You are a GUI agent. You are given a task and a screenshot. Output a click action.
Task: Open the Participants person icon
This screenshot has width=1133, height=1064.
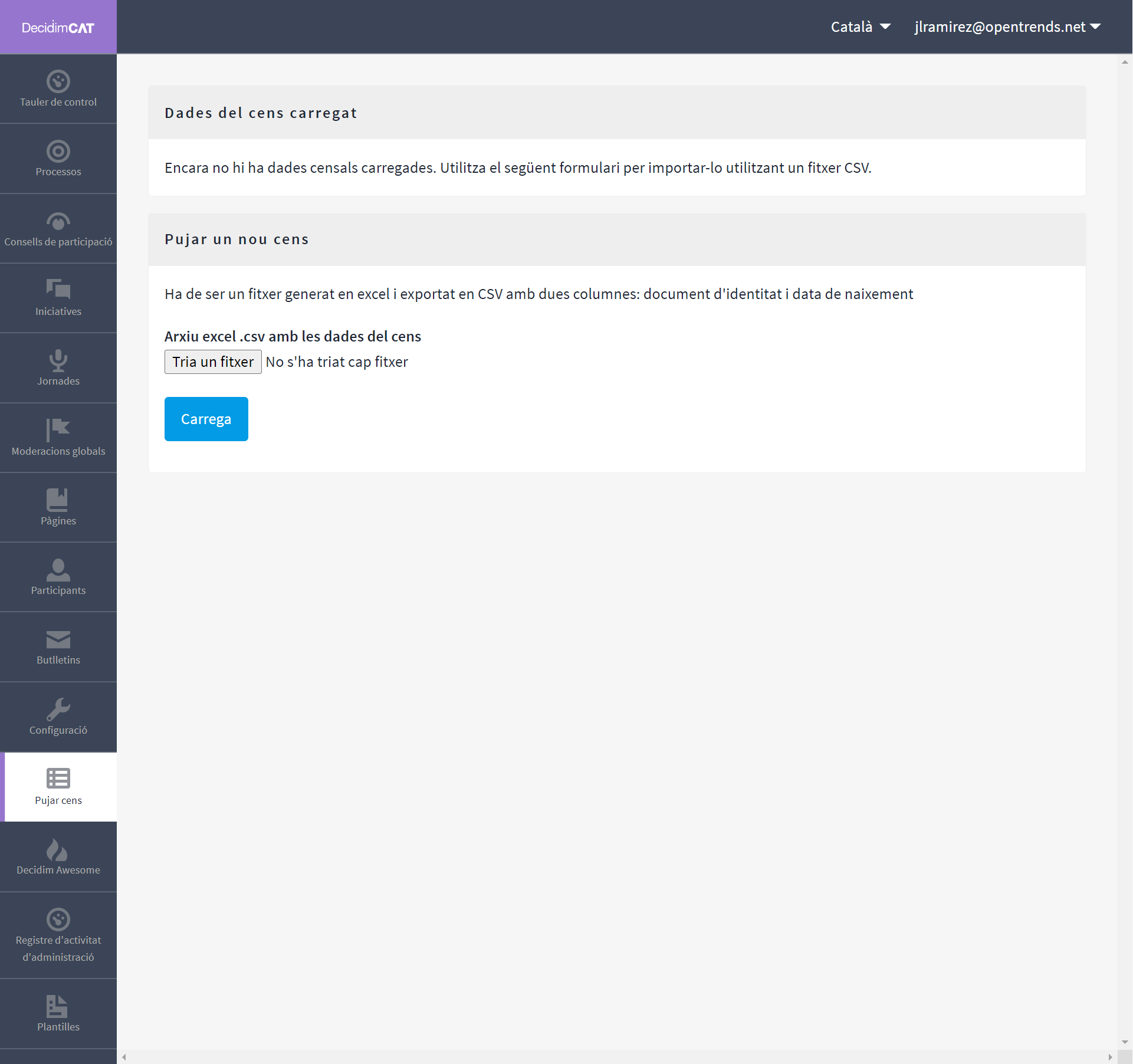point(58,570)
